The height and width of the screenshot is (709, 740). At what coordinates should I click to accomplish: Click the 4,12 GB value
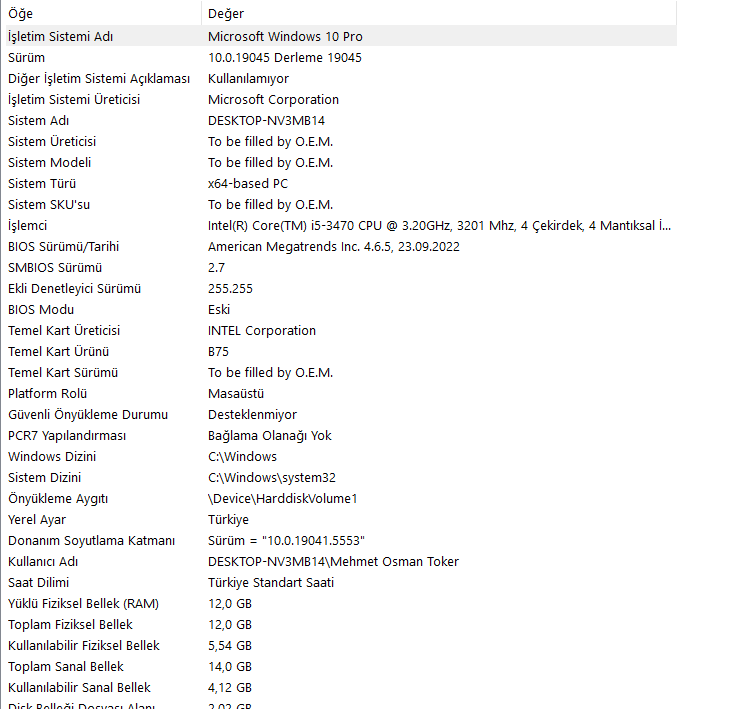[230, 688]
